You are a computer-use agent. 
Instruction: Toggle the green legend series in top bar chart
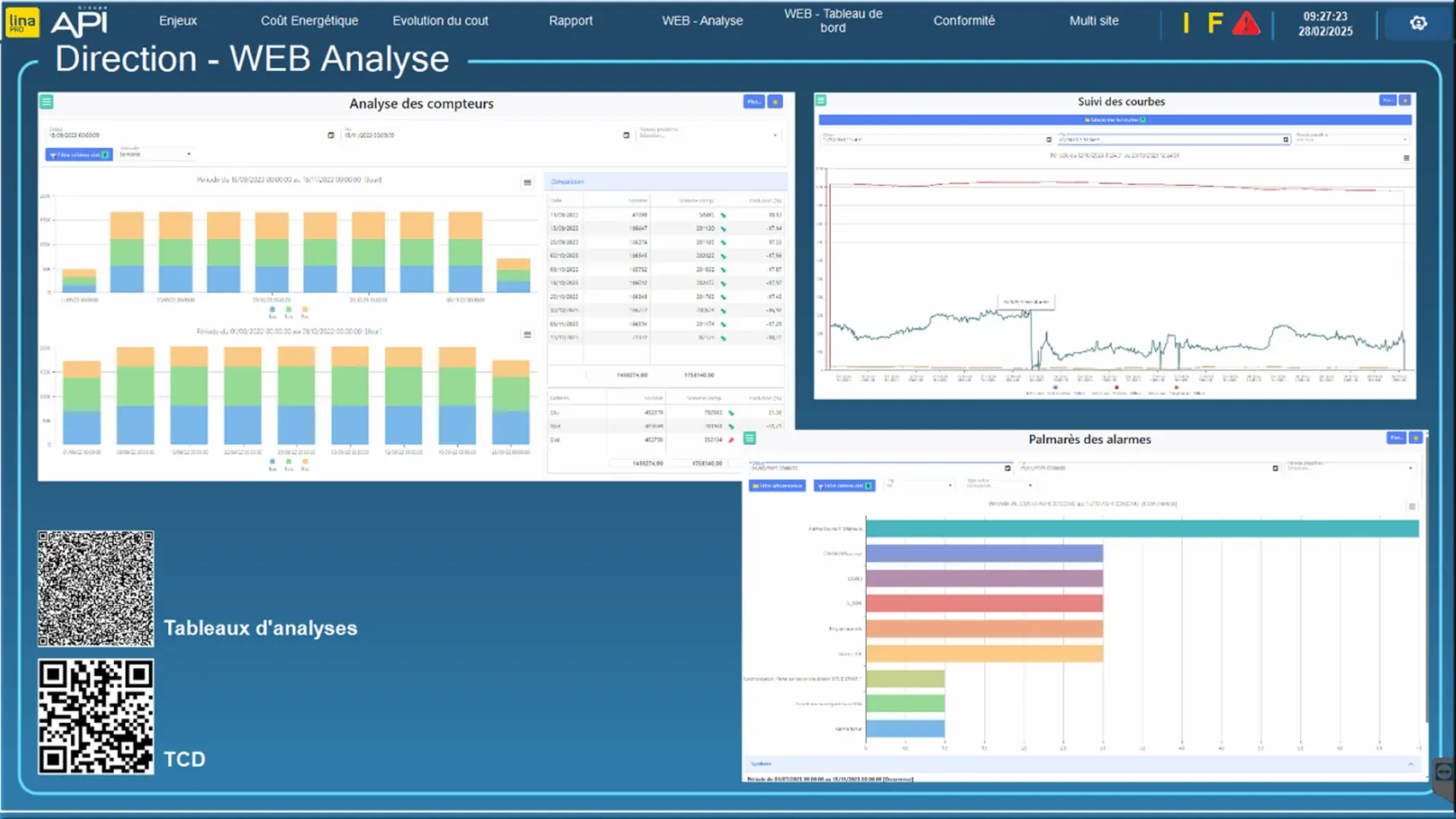[289, 309]
